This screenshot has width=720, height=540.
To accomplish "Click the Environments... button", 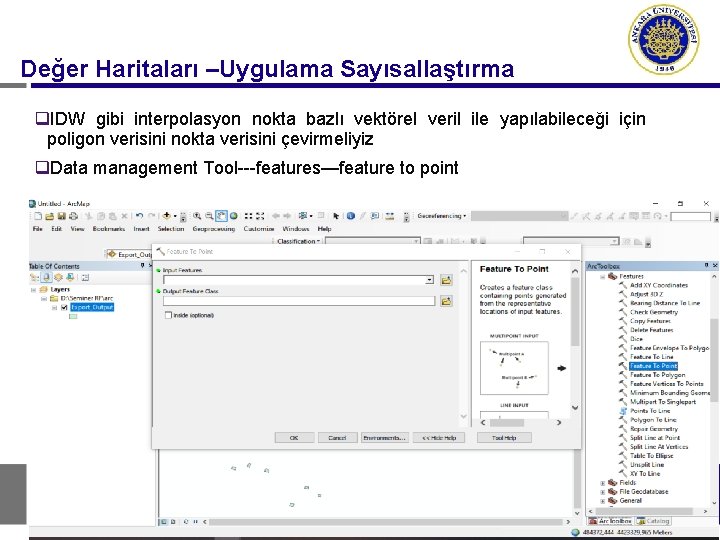I will tap(384, 438).
